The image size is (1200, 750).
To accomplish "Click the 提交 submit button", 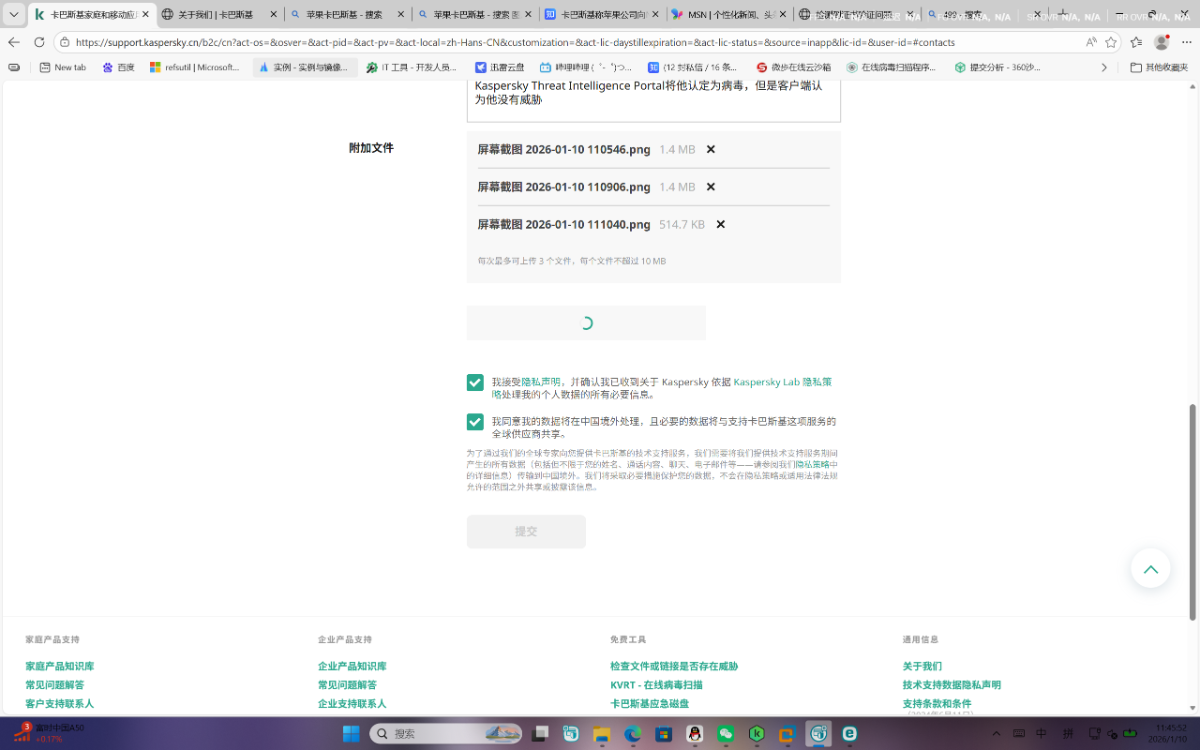I will coord(526,532).
